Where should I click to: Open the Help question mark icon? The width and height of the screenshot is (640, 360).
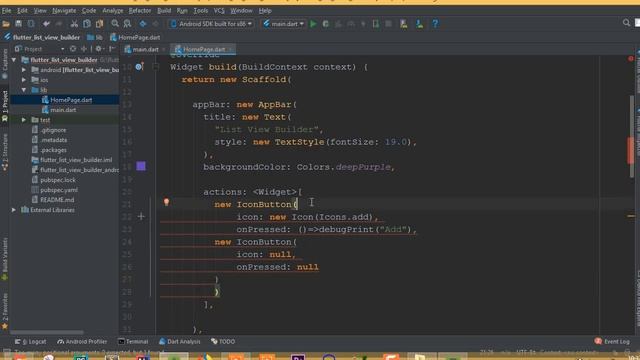[435, 24]
